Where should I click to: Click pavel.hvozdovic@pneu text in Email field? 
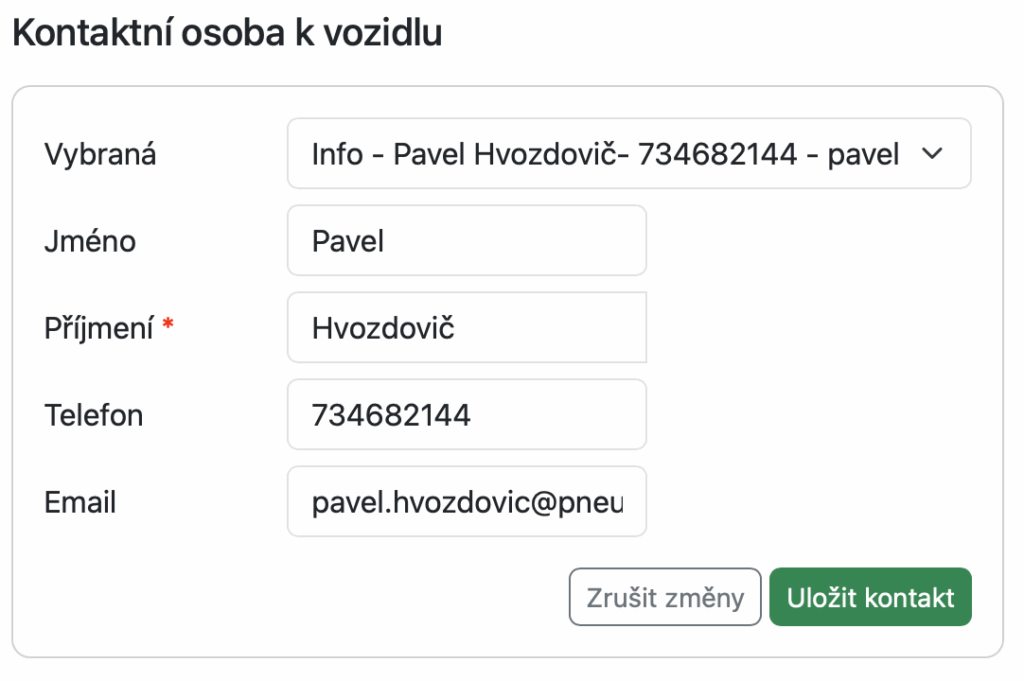467,501
